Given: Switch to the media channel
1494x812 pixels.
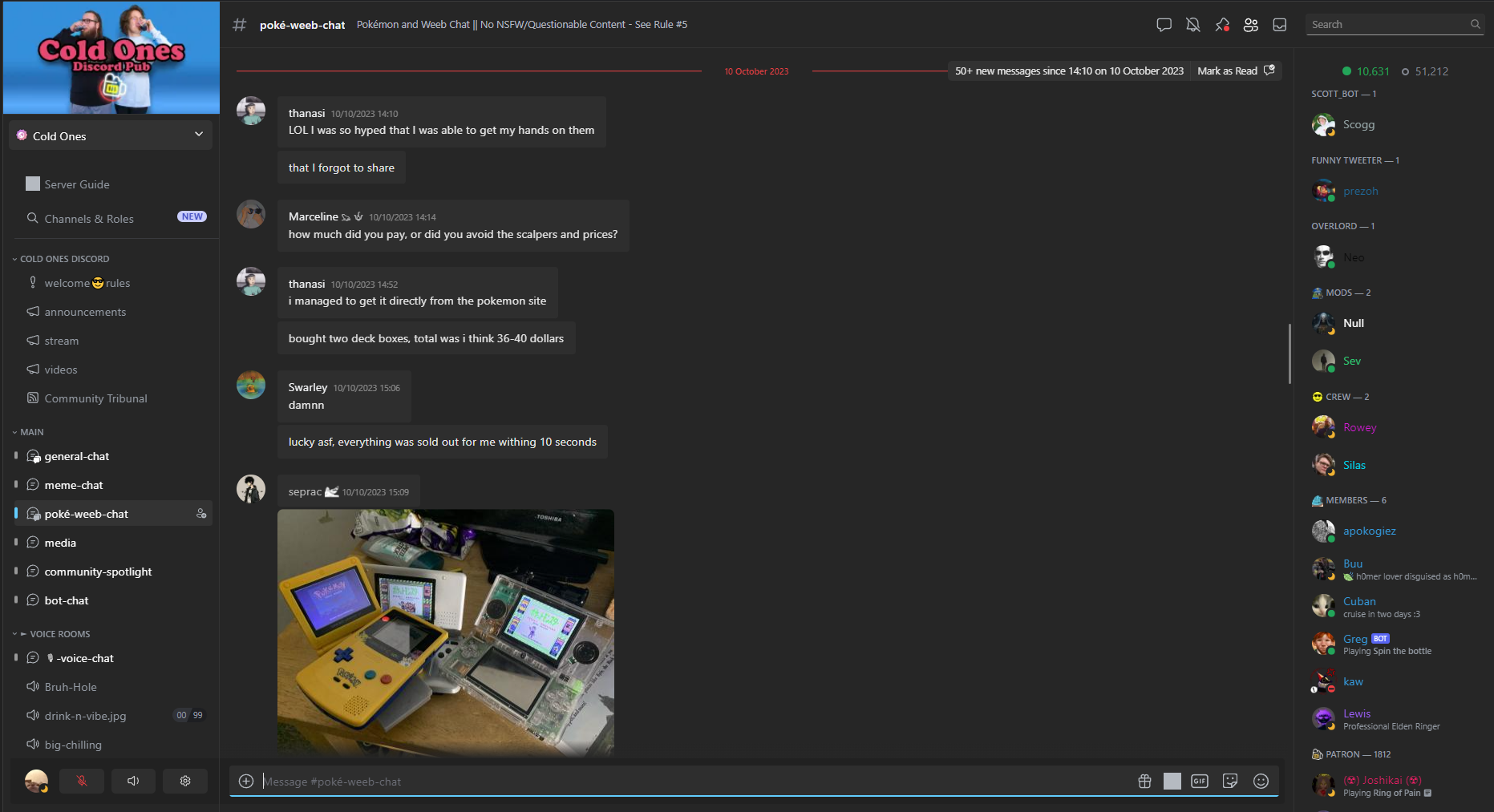Looking at the screenshot, I should [113, 543].
